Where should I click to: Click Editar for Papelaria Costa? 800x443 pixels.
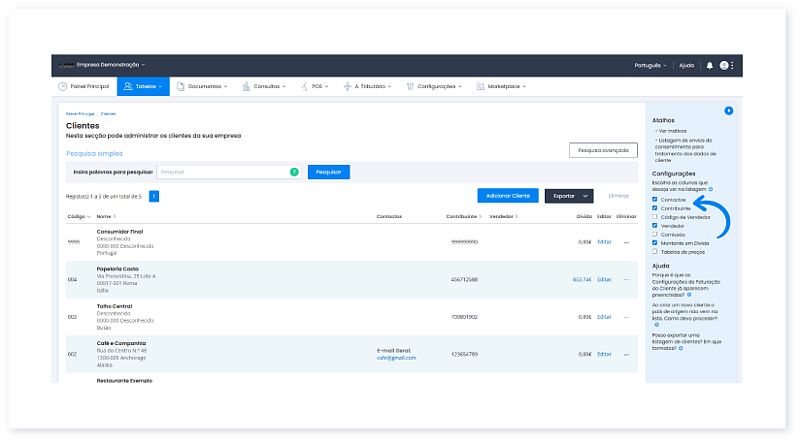tap(603, 279)
